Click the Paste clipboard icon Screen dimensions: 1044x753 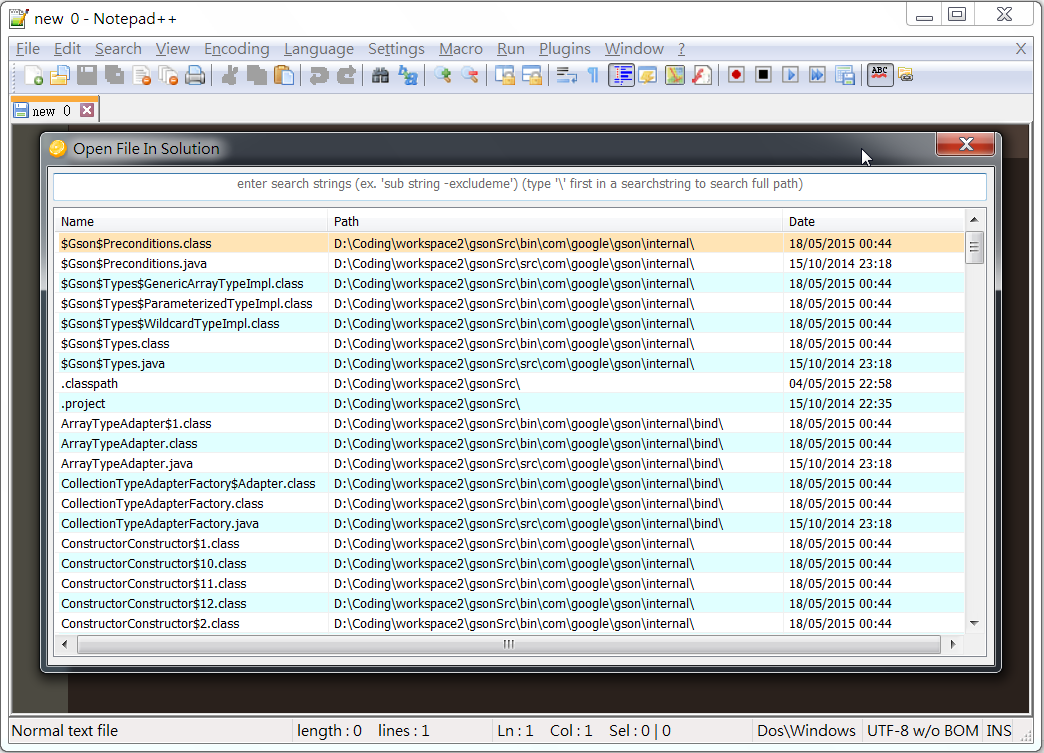pyautogui.click(x=284, y=75)
